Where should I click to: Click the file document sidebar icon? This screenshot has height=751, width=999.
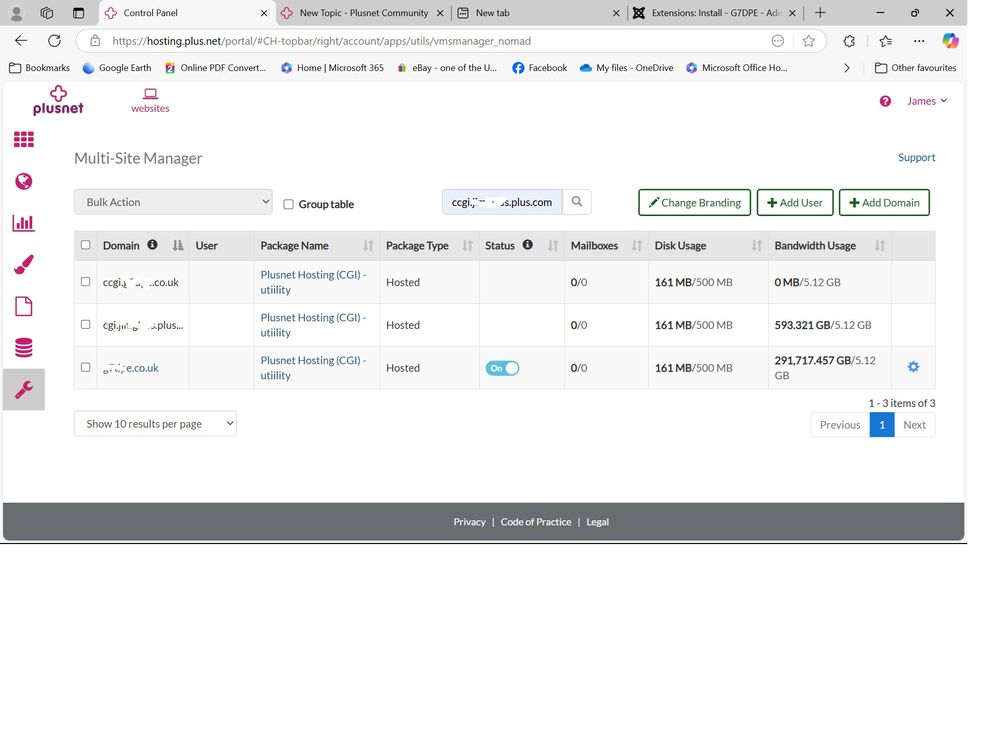coord(23,306)
